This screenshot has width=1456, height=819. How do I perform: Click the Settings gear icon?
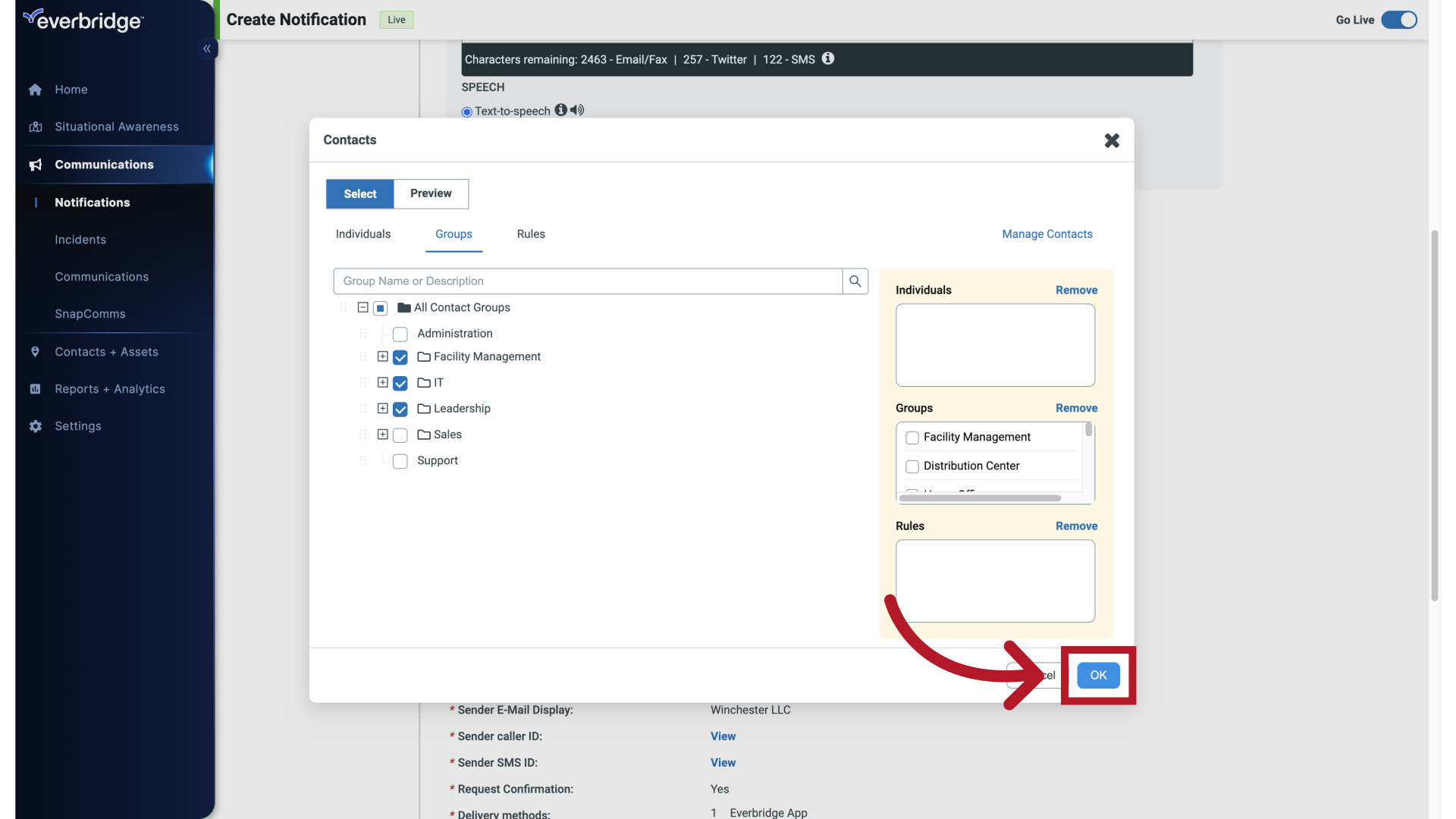[35, 426]
